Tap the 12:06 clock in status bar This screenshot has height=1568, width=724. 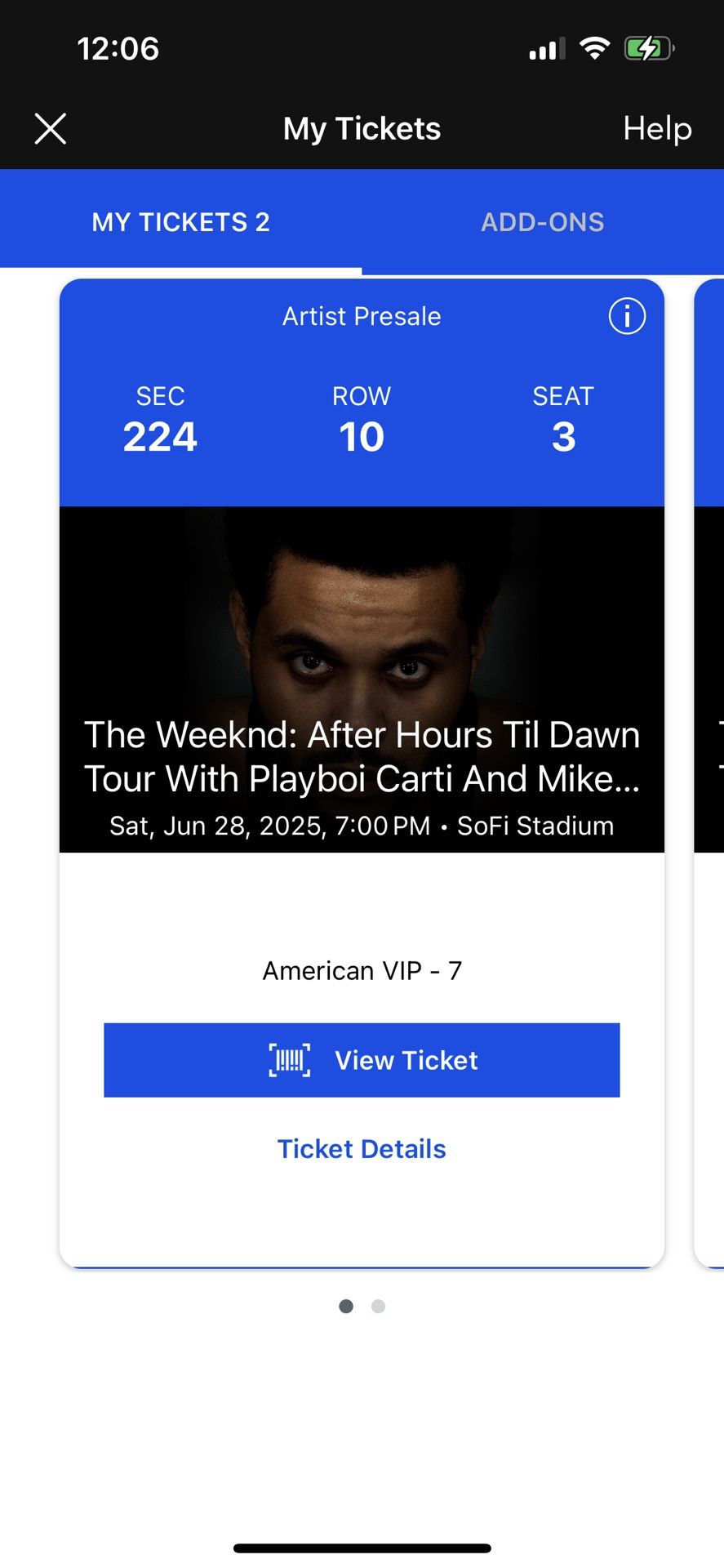point(118,49)
